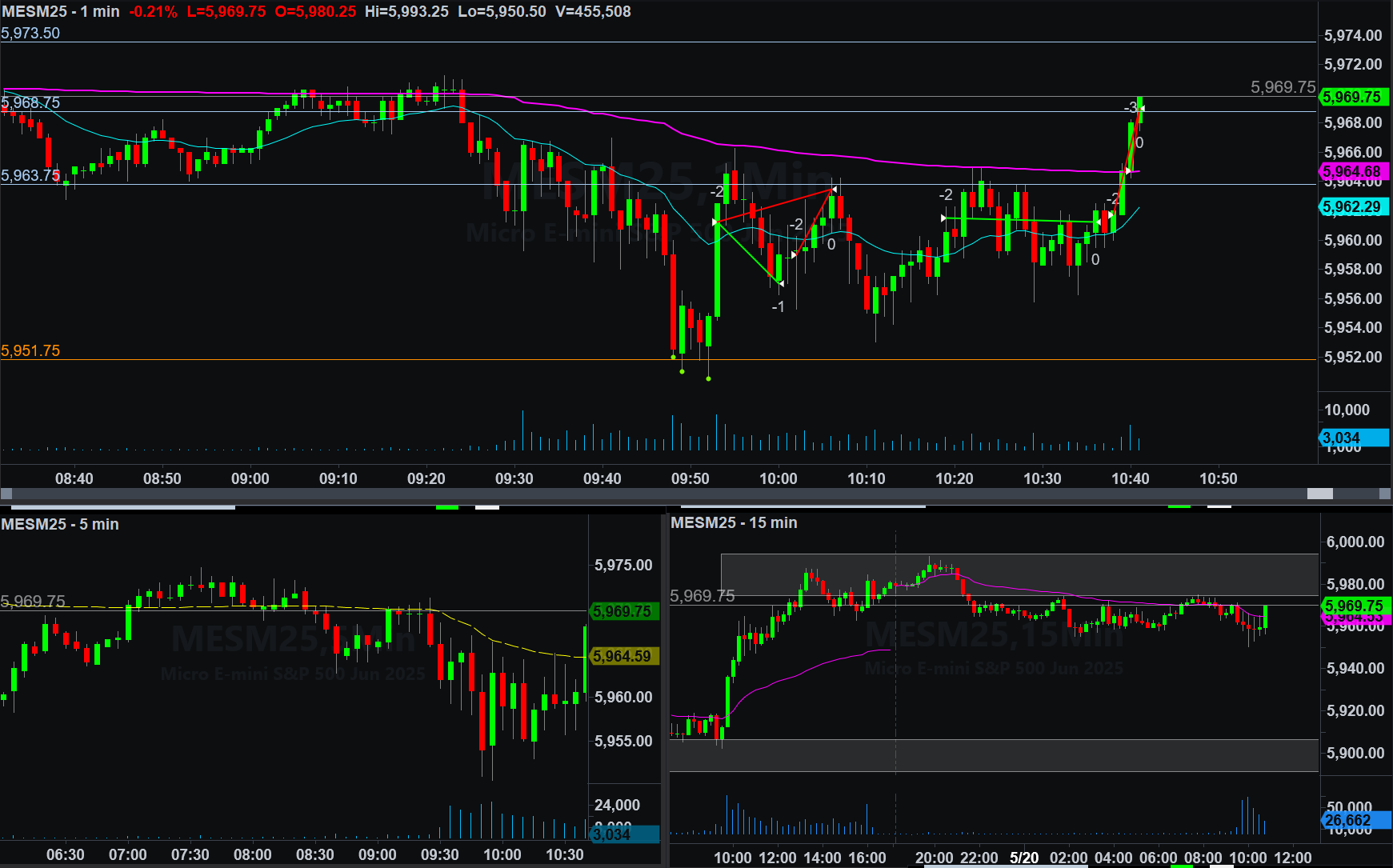Activate the MESM25 - 5 min chart header
This screenshot has height=868, width=1393.
[60, 524]
